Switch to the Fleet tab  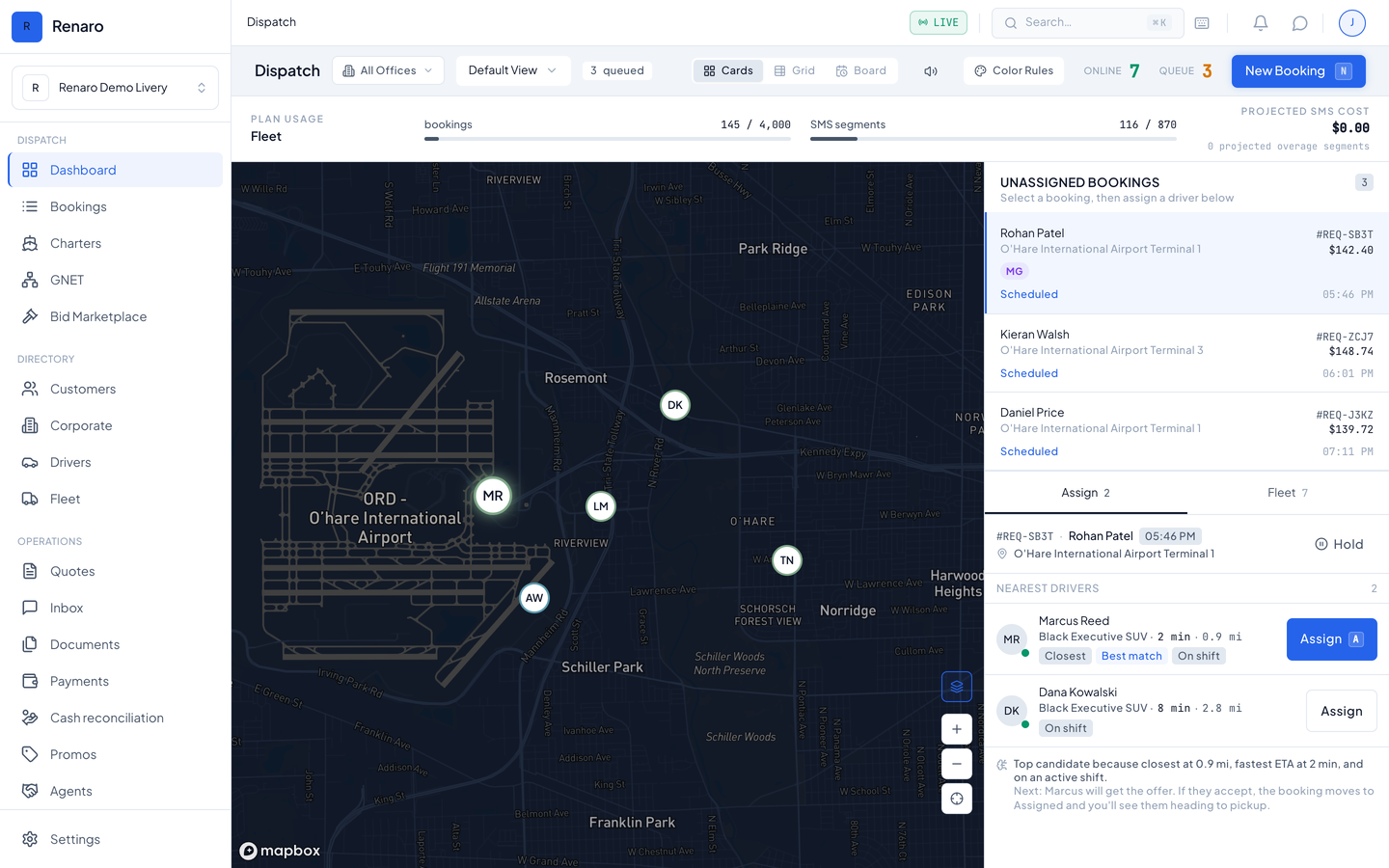1288,493
